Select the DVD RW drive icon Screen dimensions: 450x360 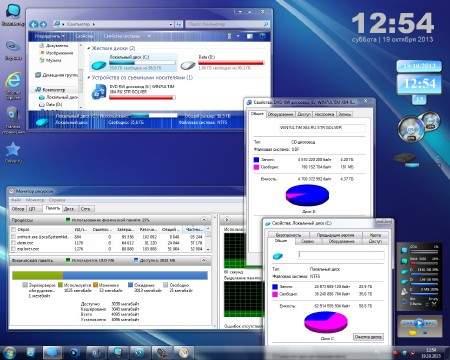coord(99,92)
